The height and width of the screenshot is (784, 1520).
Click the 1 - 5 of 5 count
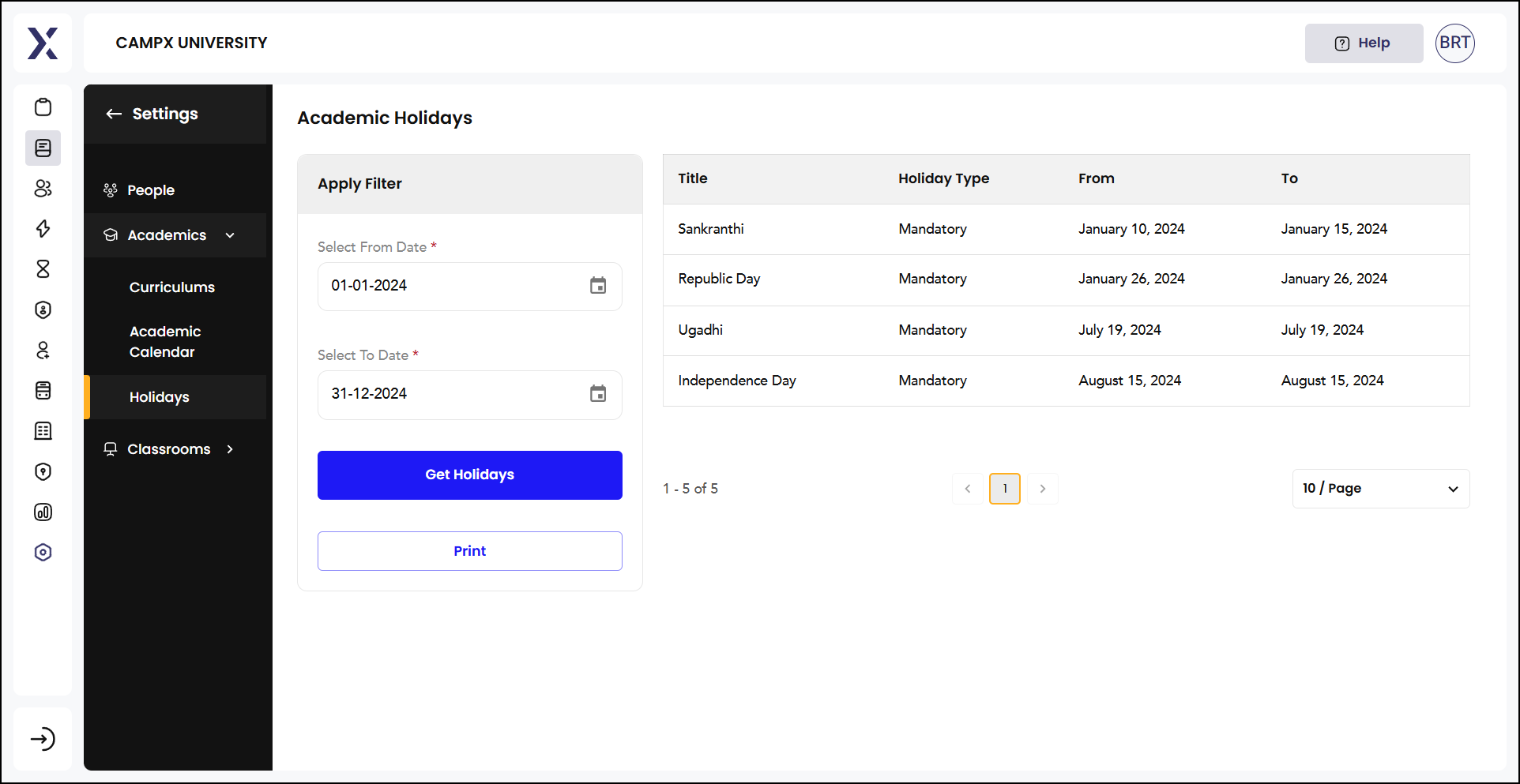coord(690,489)
